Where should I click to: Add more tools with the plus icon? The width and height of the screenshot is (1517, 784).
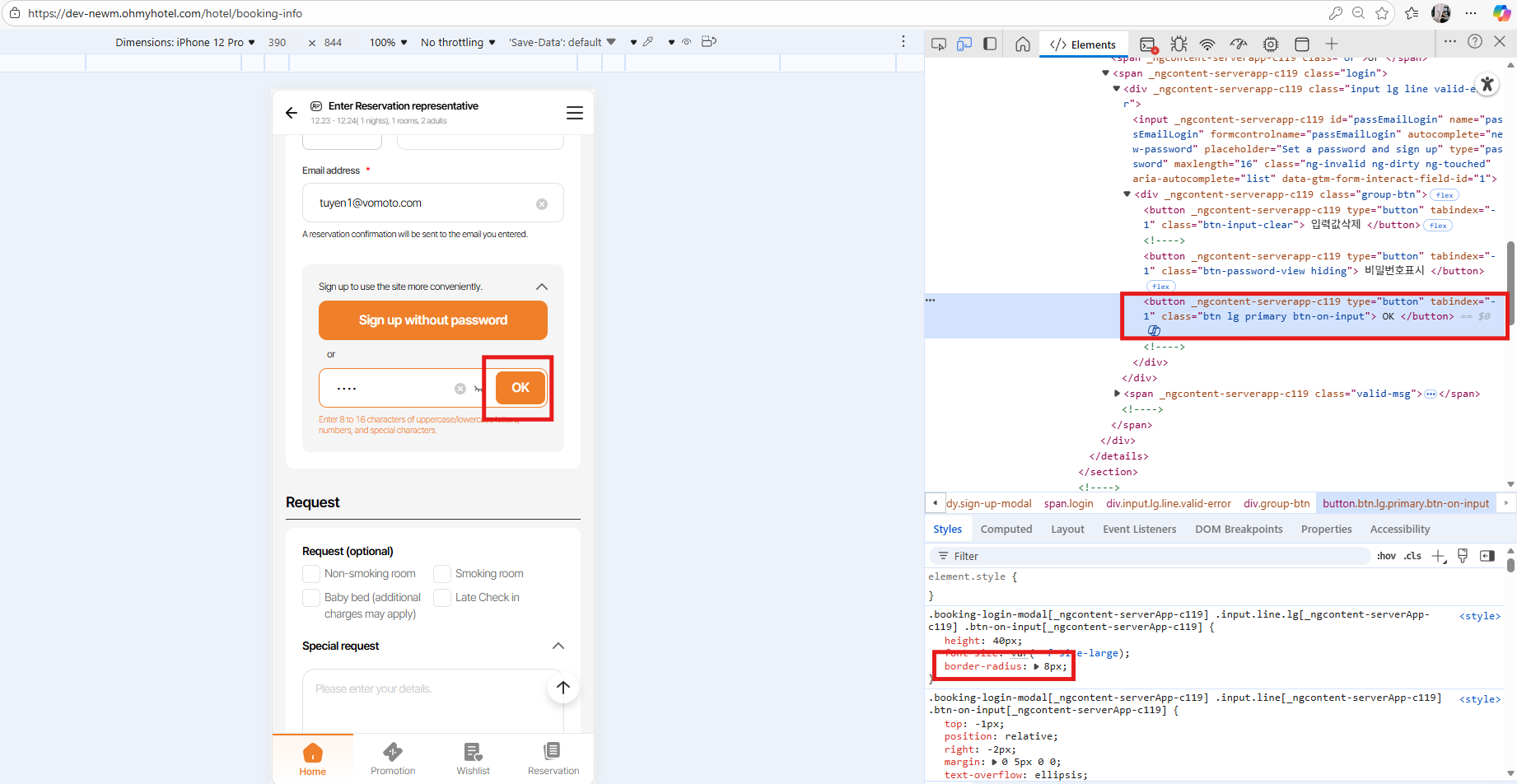[1332, 44]
